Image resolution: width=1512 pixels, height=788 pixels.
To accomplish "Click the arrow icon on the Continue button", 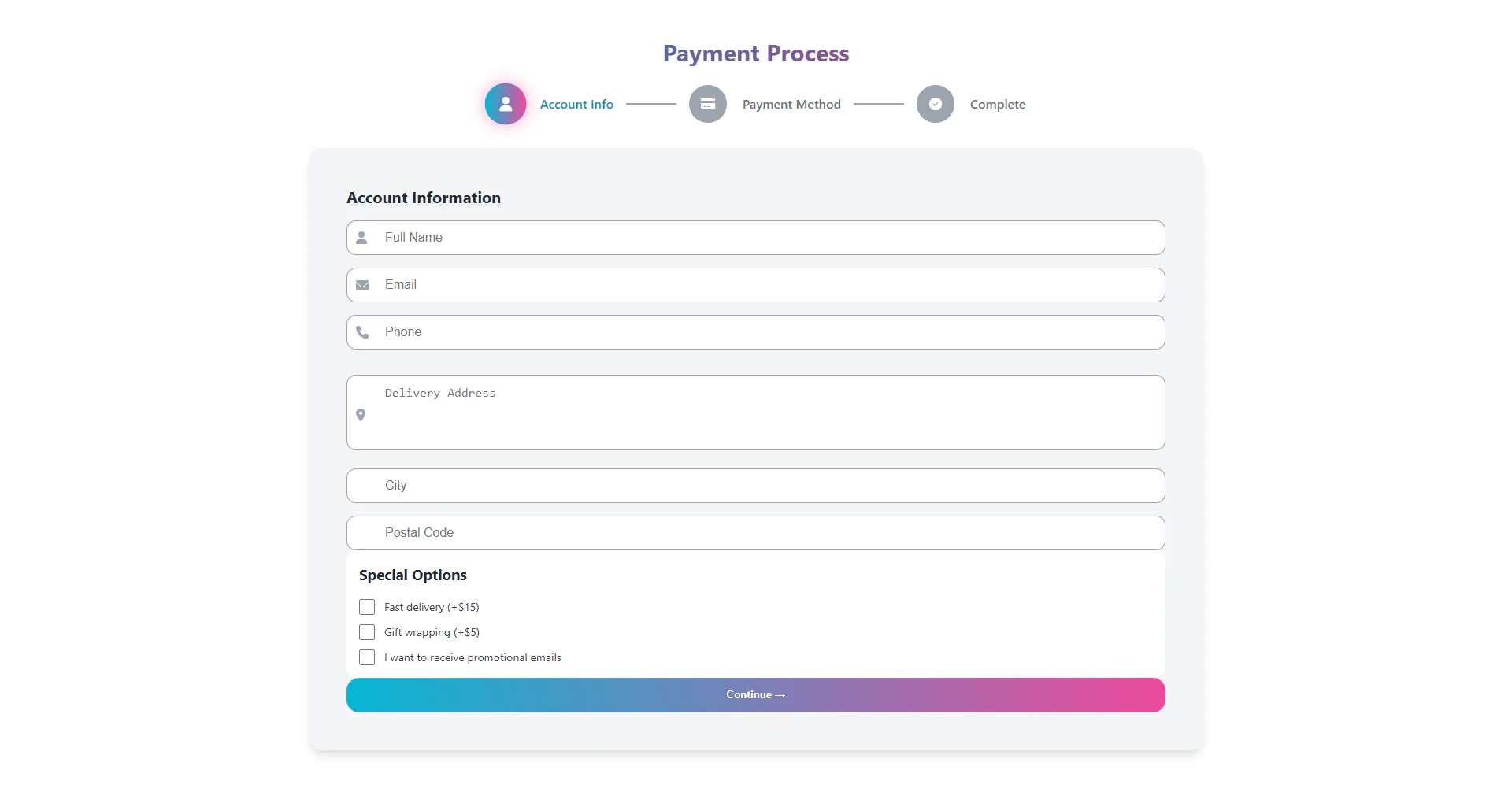I will pyautogui.click(x=780, y=695).
